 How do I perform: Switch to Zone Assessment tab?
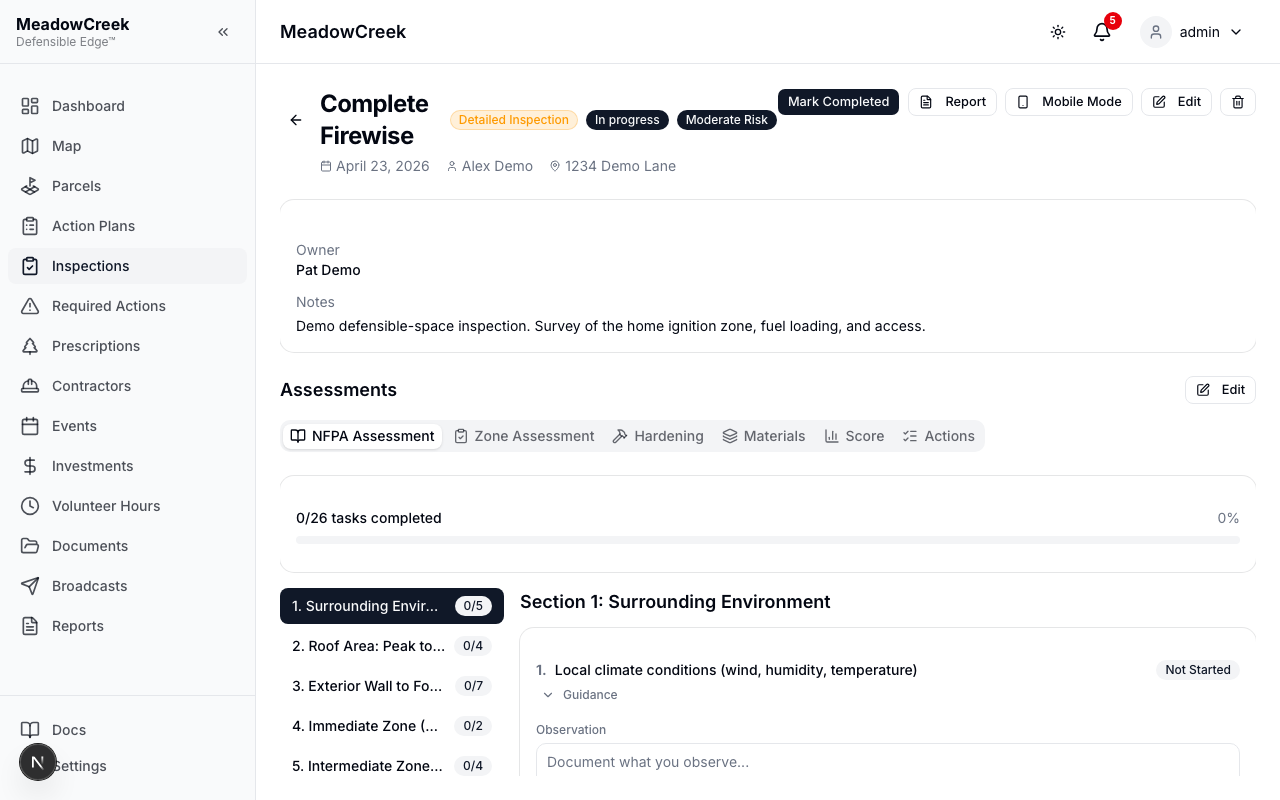pyautogui.click(x=524, y=436)
